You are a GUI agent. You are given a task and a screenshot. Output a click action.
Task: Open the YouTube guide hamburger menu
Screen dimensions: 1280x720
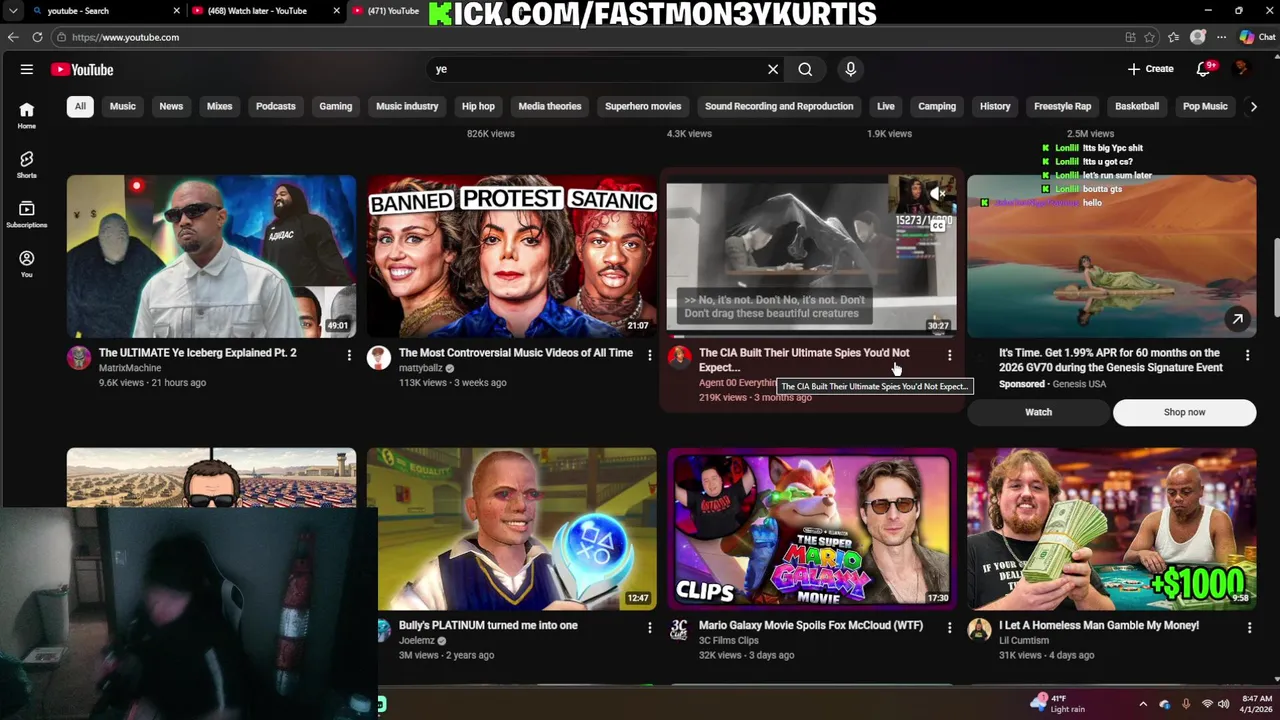click(x=27, y=69)
